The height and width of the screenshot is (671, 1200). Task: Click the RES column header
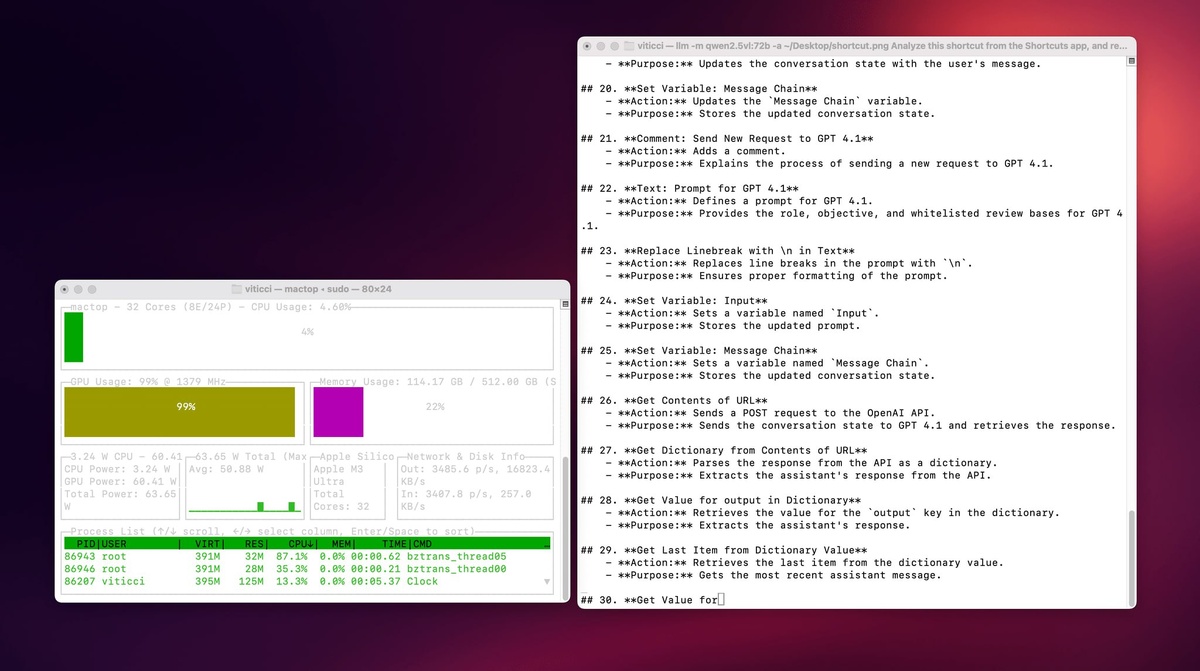point(253,544)
